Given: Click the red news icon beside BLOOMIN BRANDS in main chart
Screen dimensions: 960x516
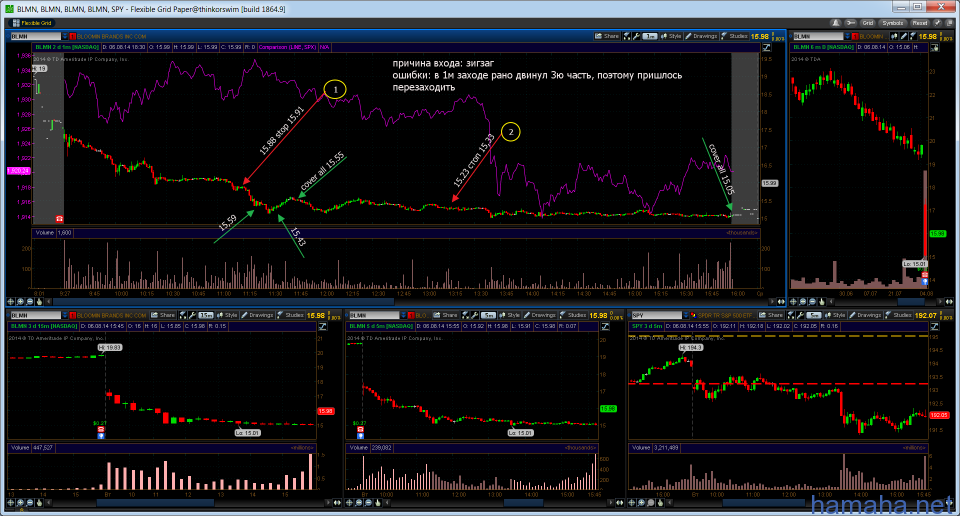Looking at the screenshot, I should click(x=73, y=36).
